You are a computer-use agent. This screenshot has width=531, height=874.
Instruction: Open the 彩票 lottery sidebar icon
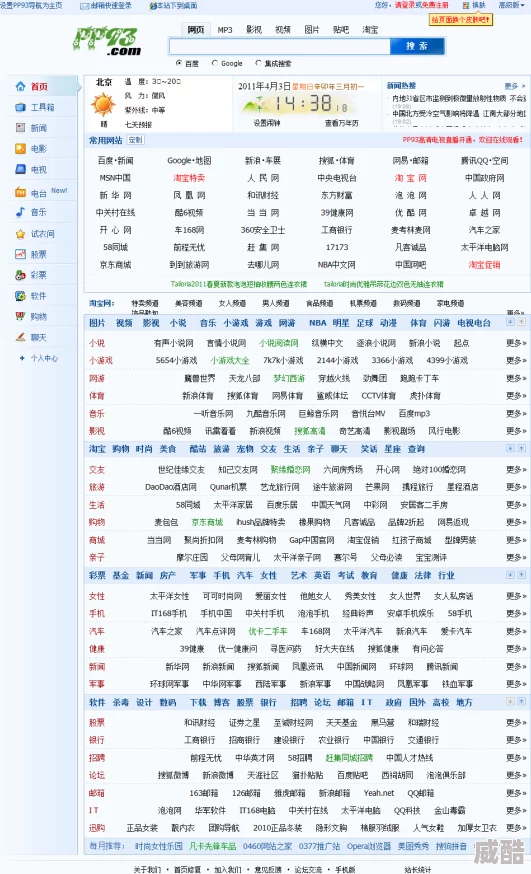[21, 275]
